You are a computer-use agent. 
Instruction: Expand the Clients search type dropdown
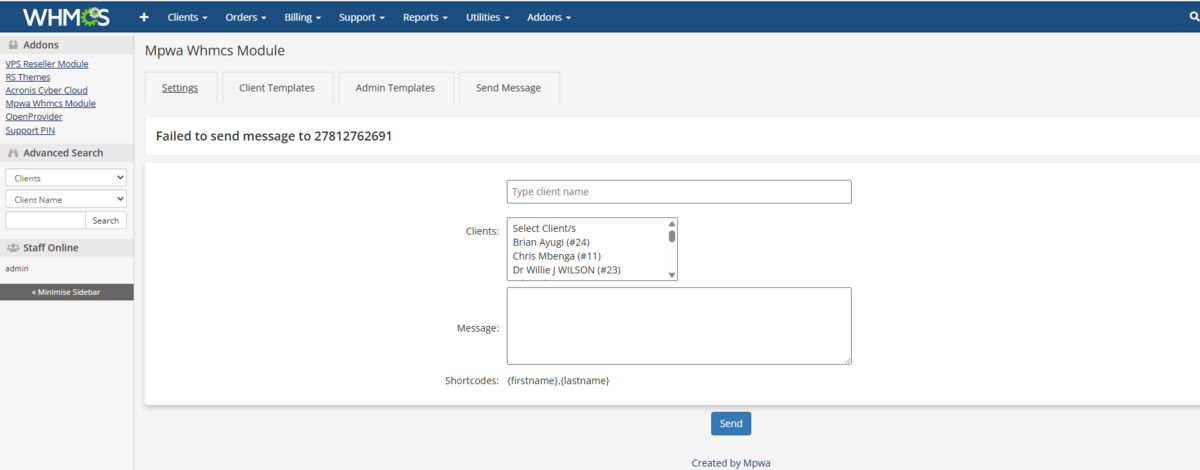(x=66, y=178)
